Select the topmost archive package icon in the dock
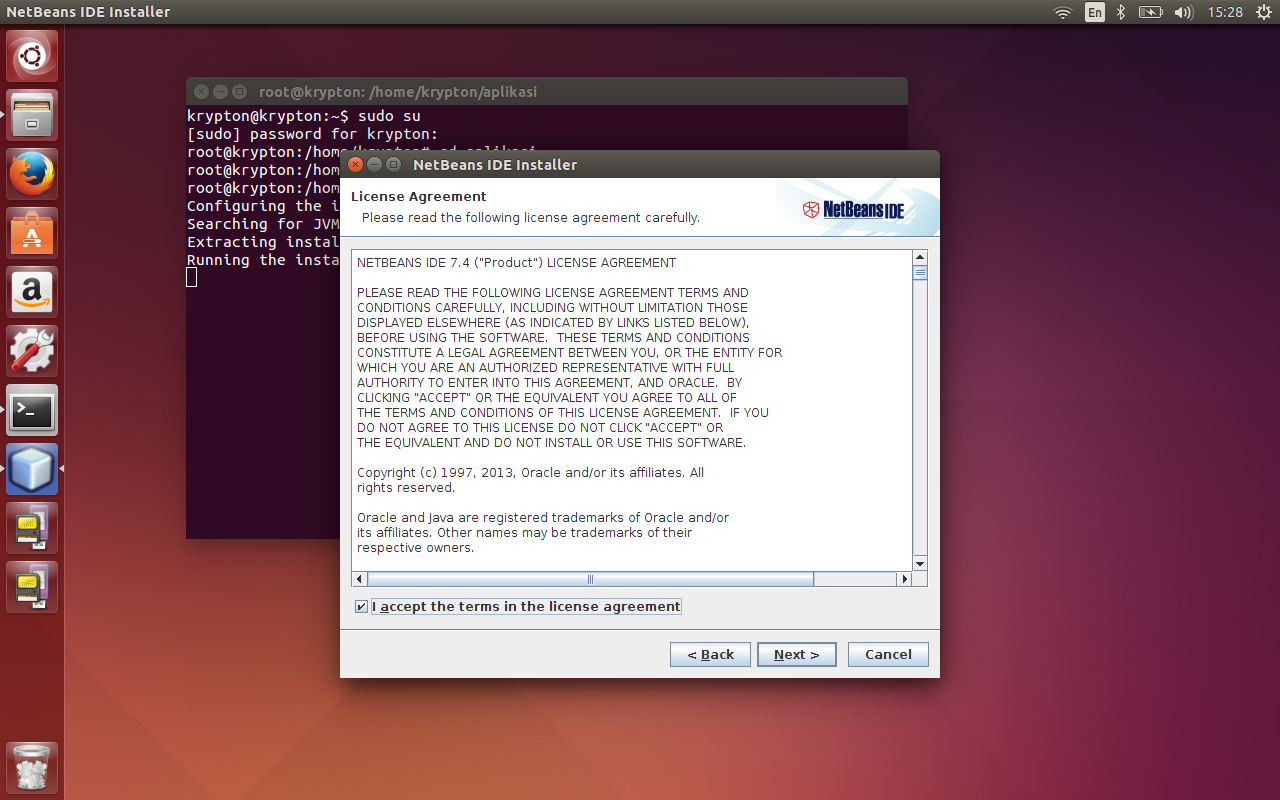Image resolution: width=1280 pixels, height=800 pixels. (x=31, y=528)
